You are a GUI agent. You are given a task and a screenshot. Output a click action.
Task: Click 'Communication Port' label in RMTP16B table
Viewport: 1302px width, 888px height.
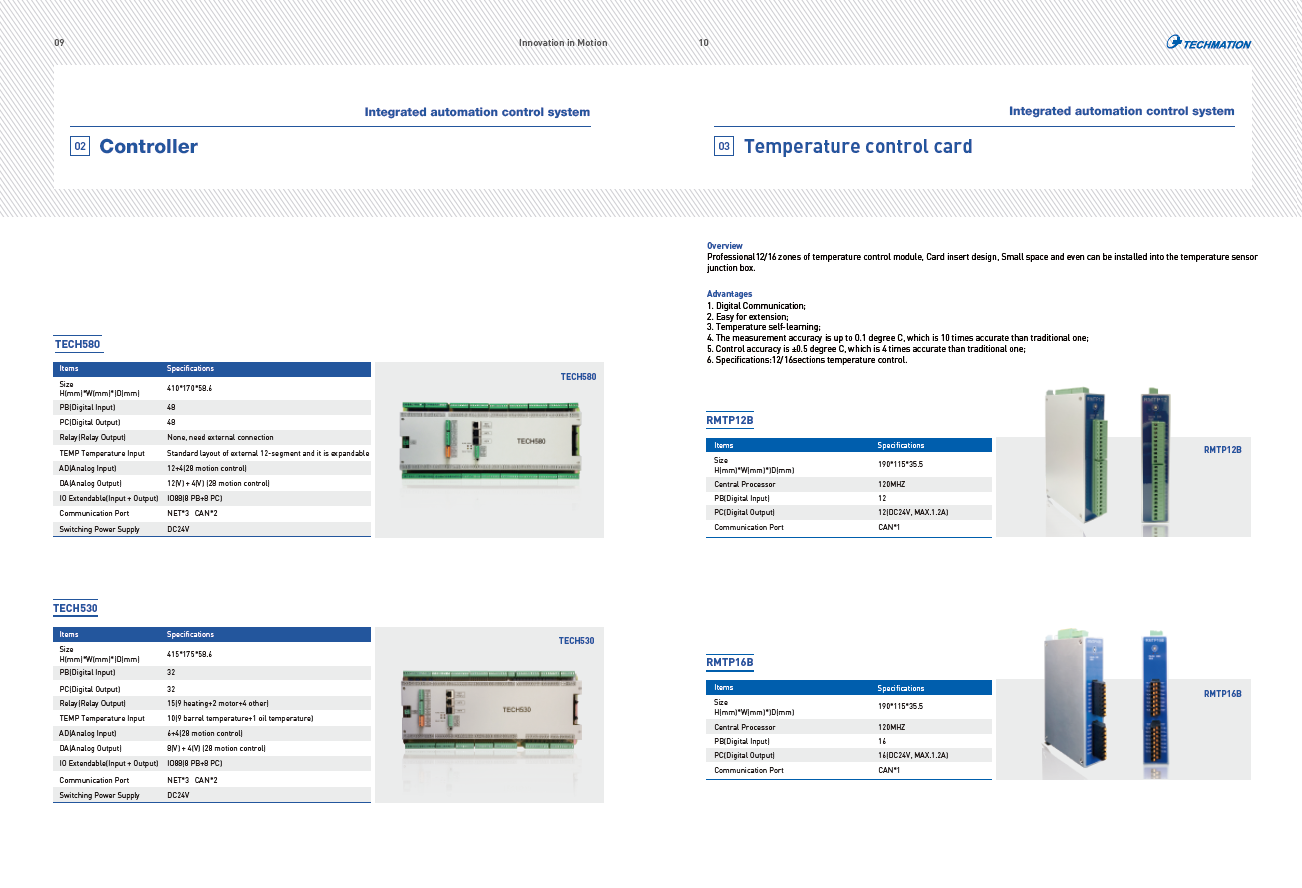pos(749,770)
